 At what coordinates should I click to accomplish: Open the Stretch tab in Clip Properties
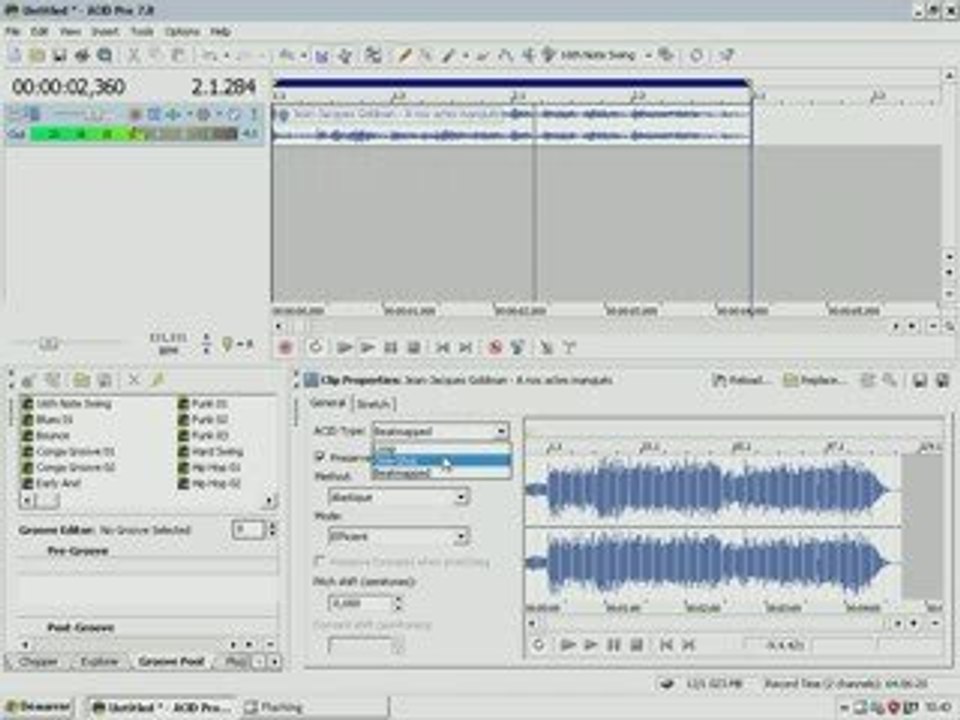click(373, 403)
